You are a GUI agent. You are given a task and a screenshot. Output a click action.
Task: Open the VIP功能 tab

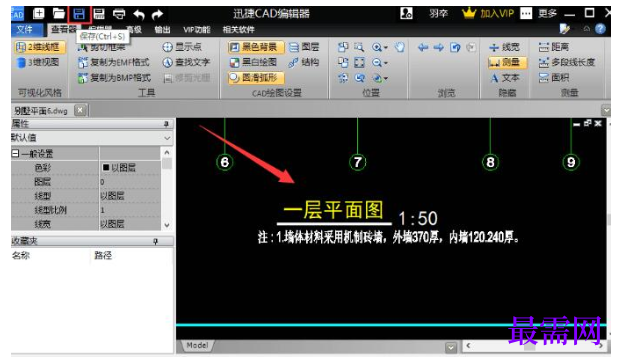pos(197,29)
